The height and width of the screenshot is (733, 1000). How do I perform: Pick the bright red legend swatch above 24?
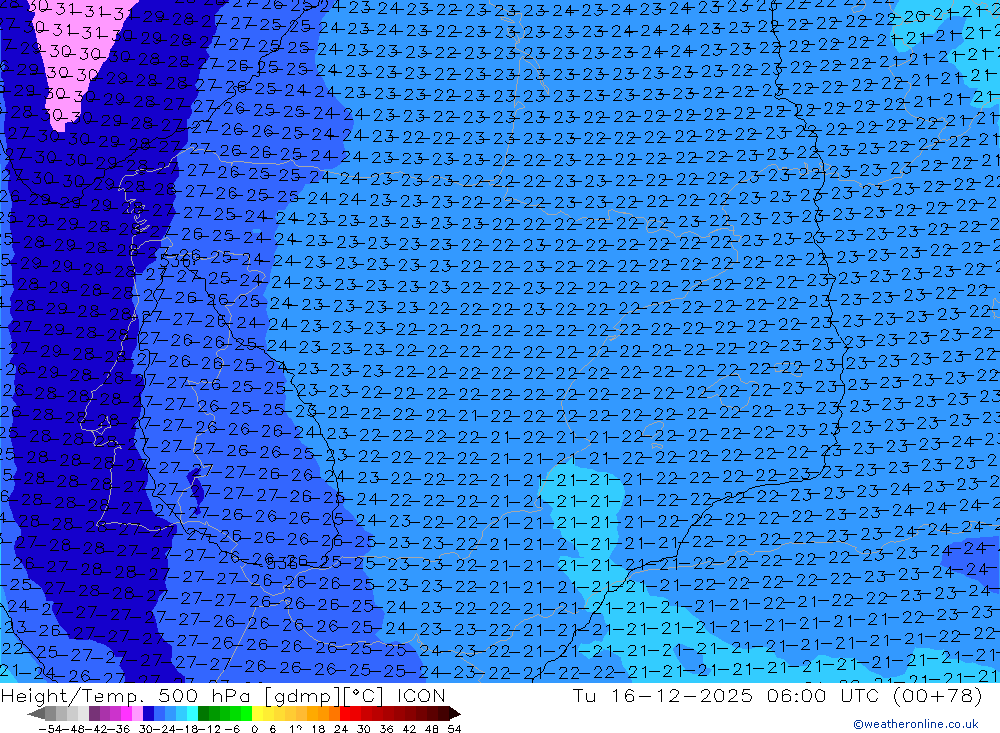[x=345, y=713]
